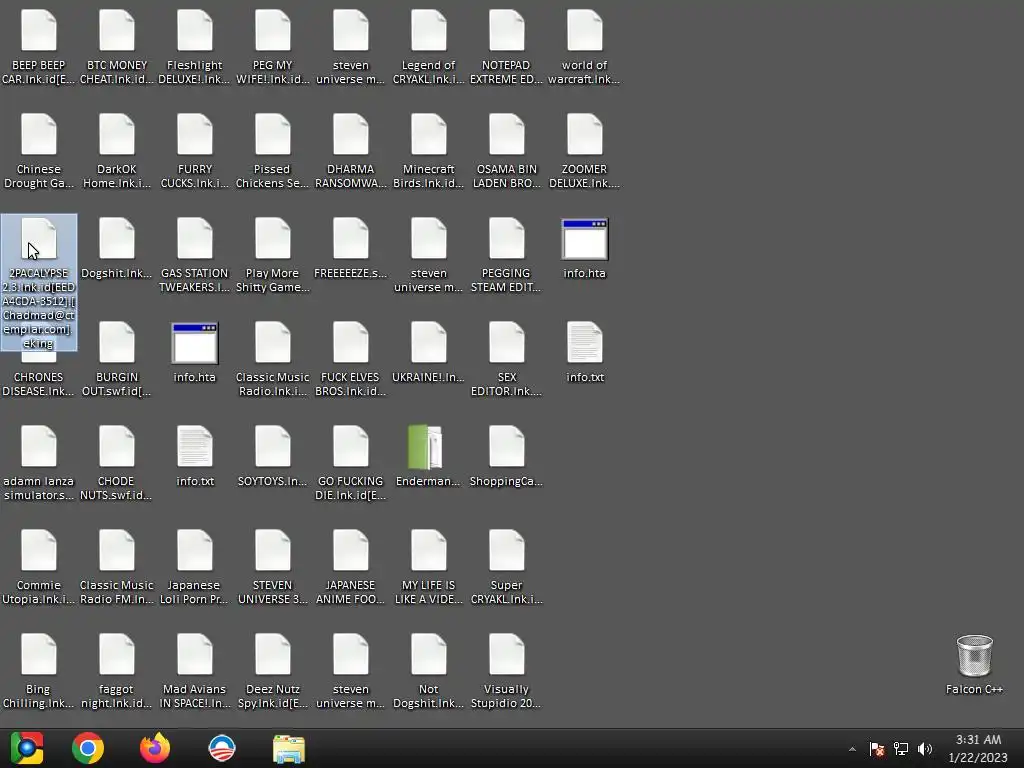Launch Firefox from the taskbar

coord(155,748)
